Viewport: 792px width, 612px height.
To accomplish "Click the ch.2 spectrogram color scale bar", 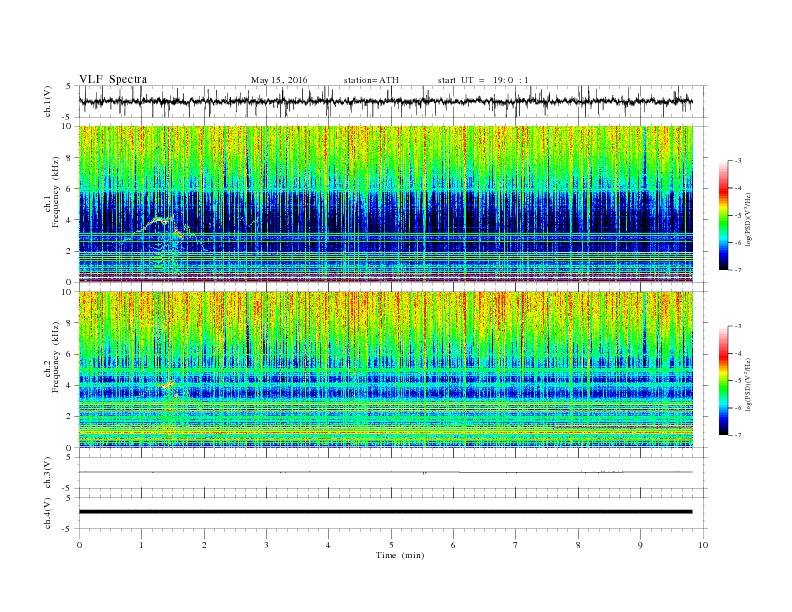I will pos(723,381).
